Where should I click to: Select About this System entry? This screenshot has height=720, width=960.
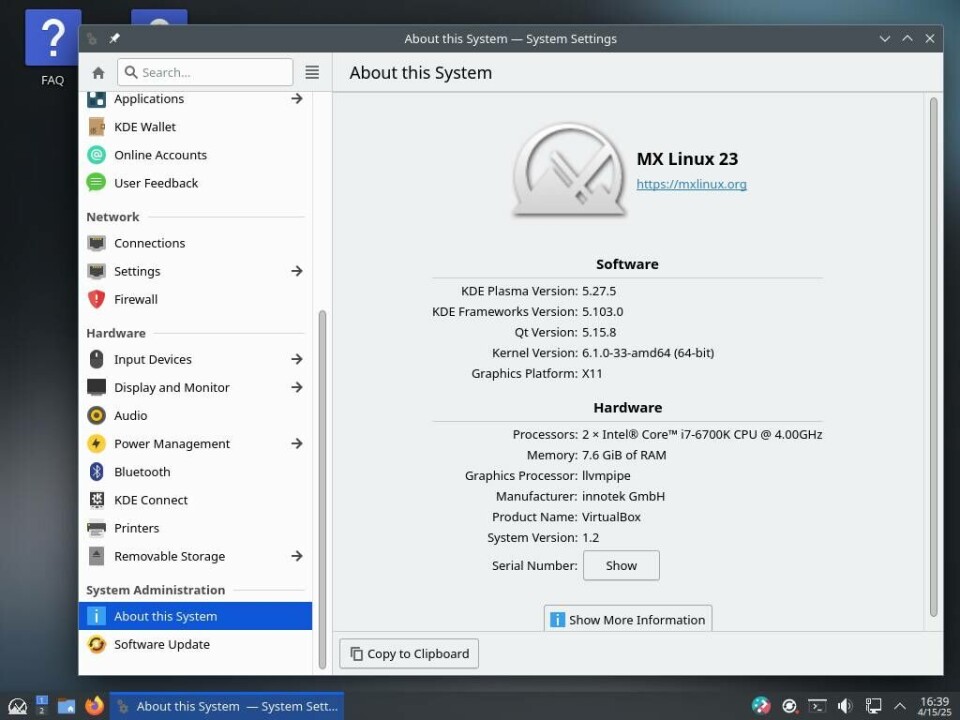click(x=195, y=616)
